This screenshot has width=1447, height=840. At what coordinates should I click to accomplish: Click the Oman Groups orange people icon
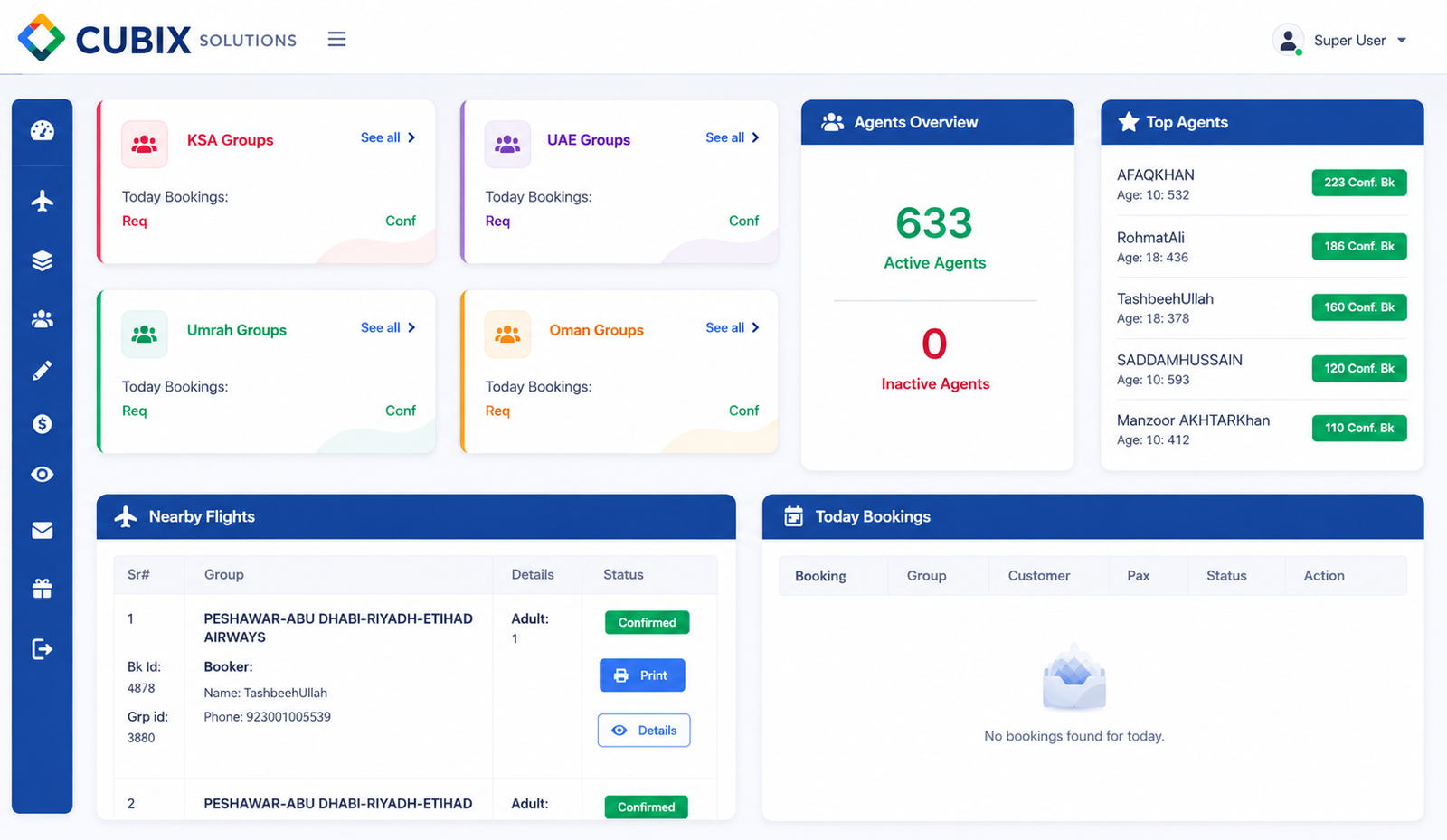tap(507, 334)
